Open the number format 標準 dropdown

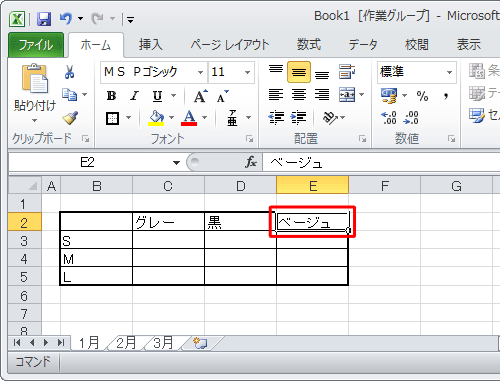pos(449,72)
